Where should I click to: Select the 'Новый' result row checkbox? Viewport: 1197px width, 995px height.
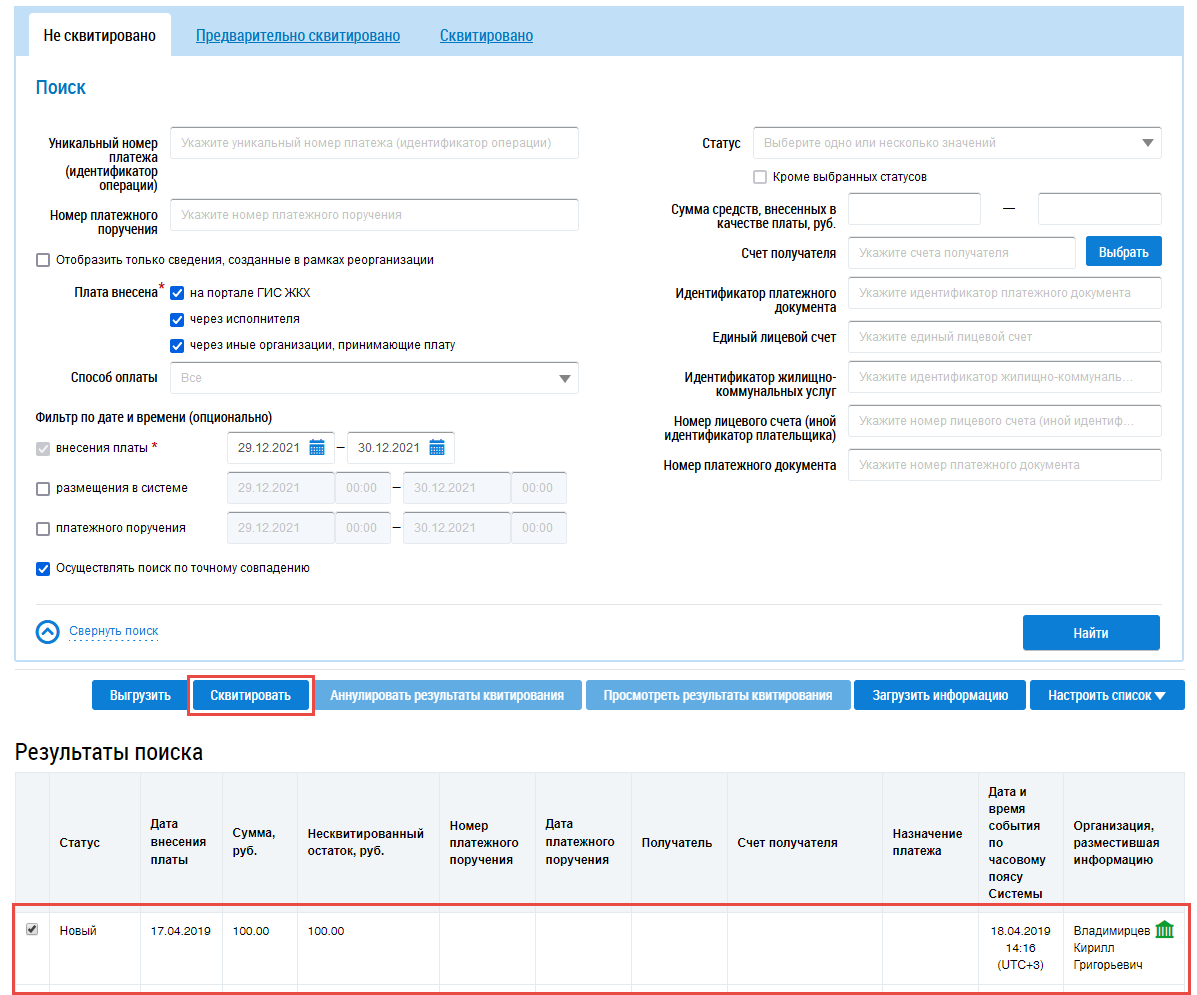point(32,930)
